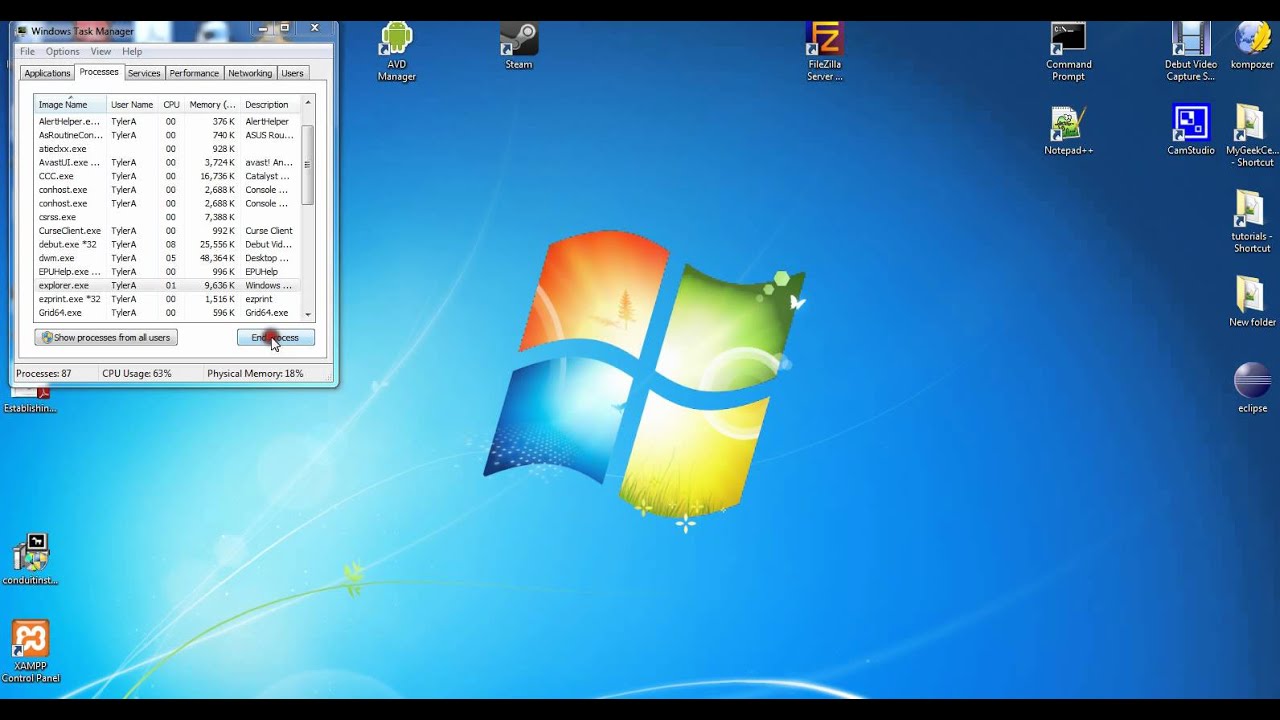Viewport: 1280px width, 720px height.
Task: Select Debut Video Capture shortcut icon
Action: click(x=1190, y=52)
